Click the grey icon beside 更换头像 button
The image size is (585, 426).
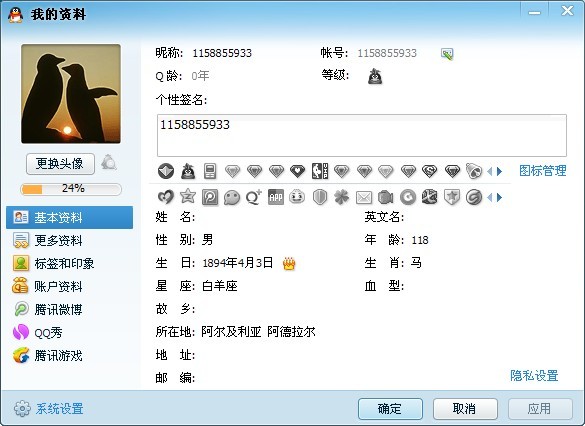[109, 163]
